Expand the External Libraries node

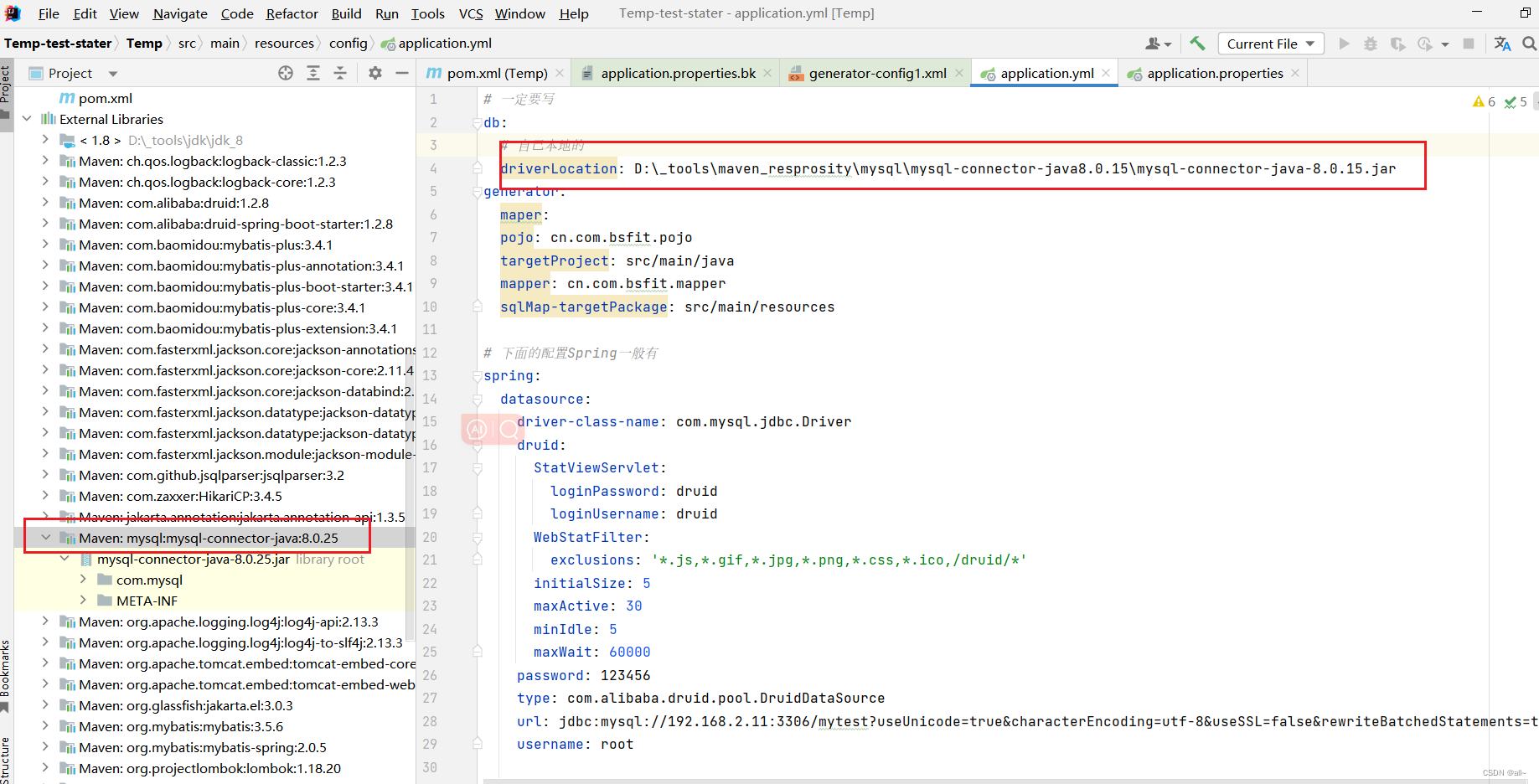pos(27,118)
